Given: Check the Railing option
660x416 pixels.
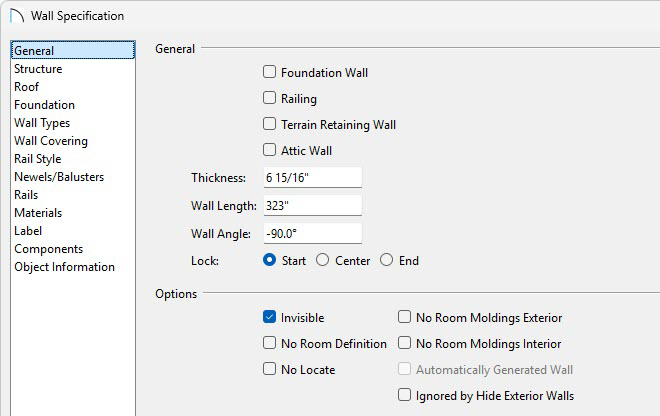Looking at the screenshot, I should [269, 98].
